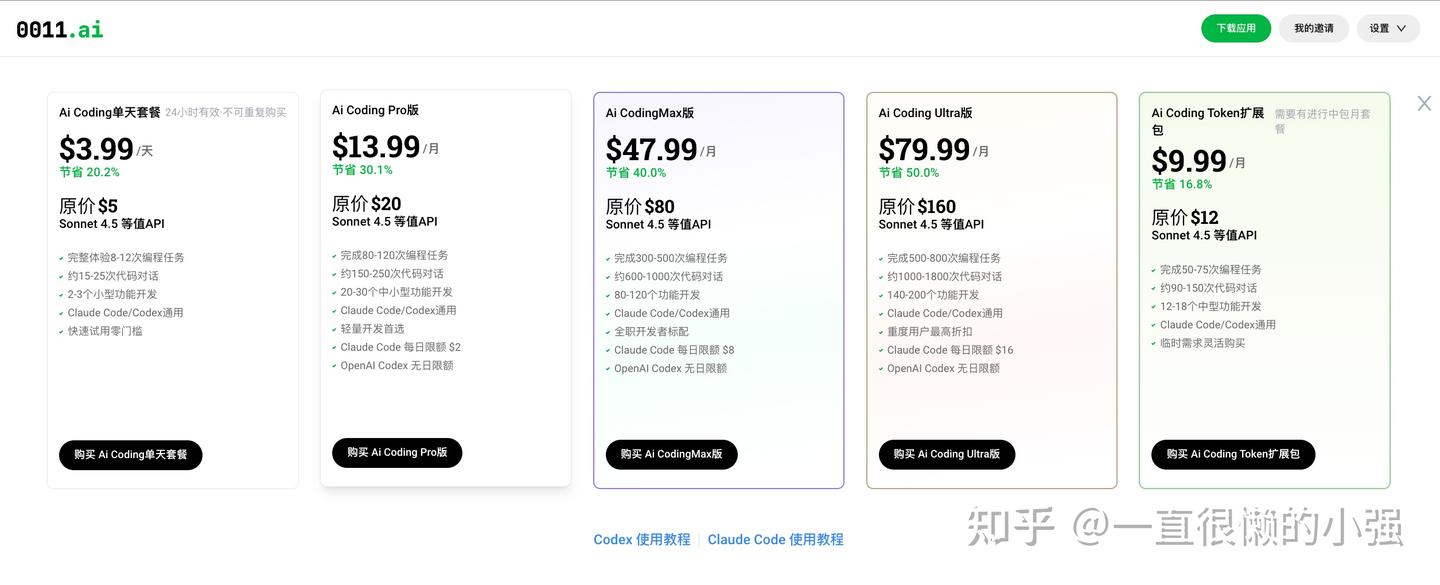Click checkmark beside 重度用户最高折扣
The width and height of the screenshot is (1440, 585).
(881, 332)
